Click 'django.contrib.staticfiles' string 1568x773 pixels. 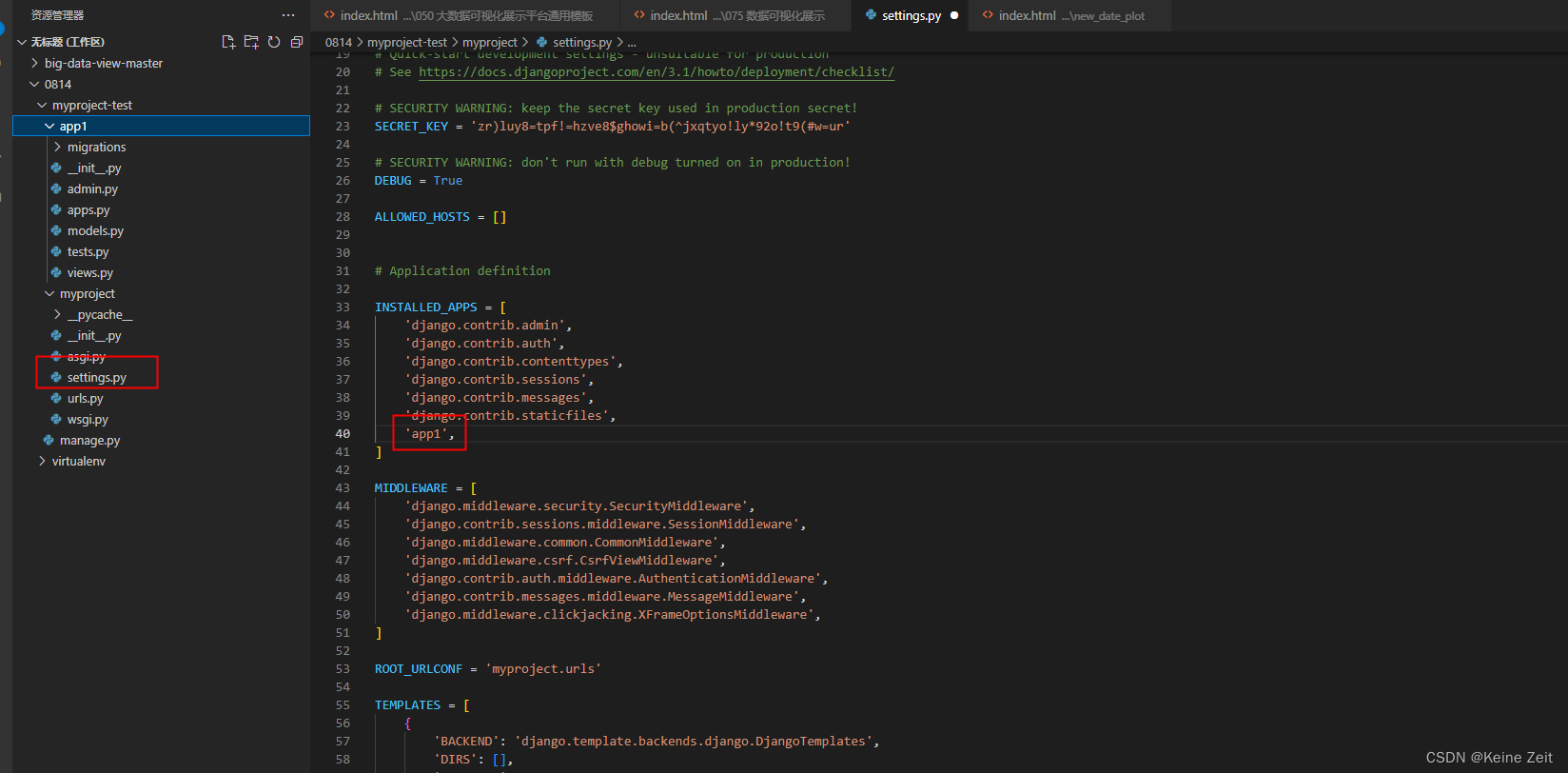[x=507, y=415]
